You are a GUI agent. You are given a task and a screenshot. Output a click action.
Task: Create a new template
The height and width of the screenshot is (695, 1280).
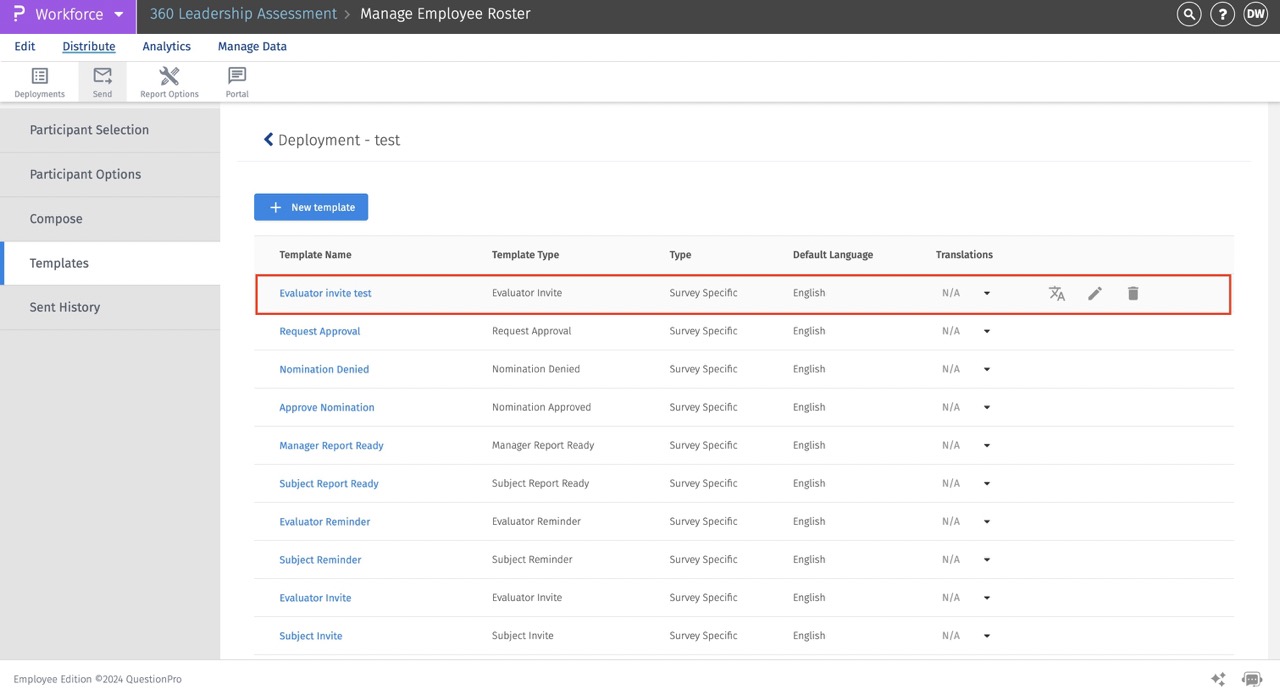click(311, 207)
